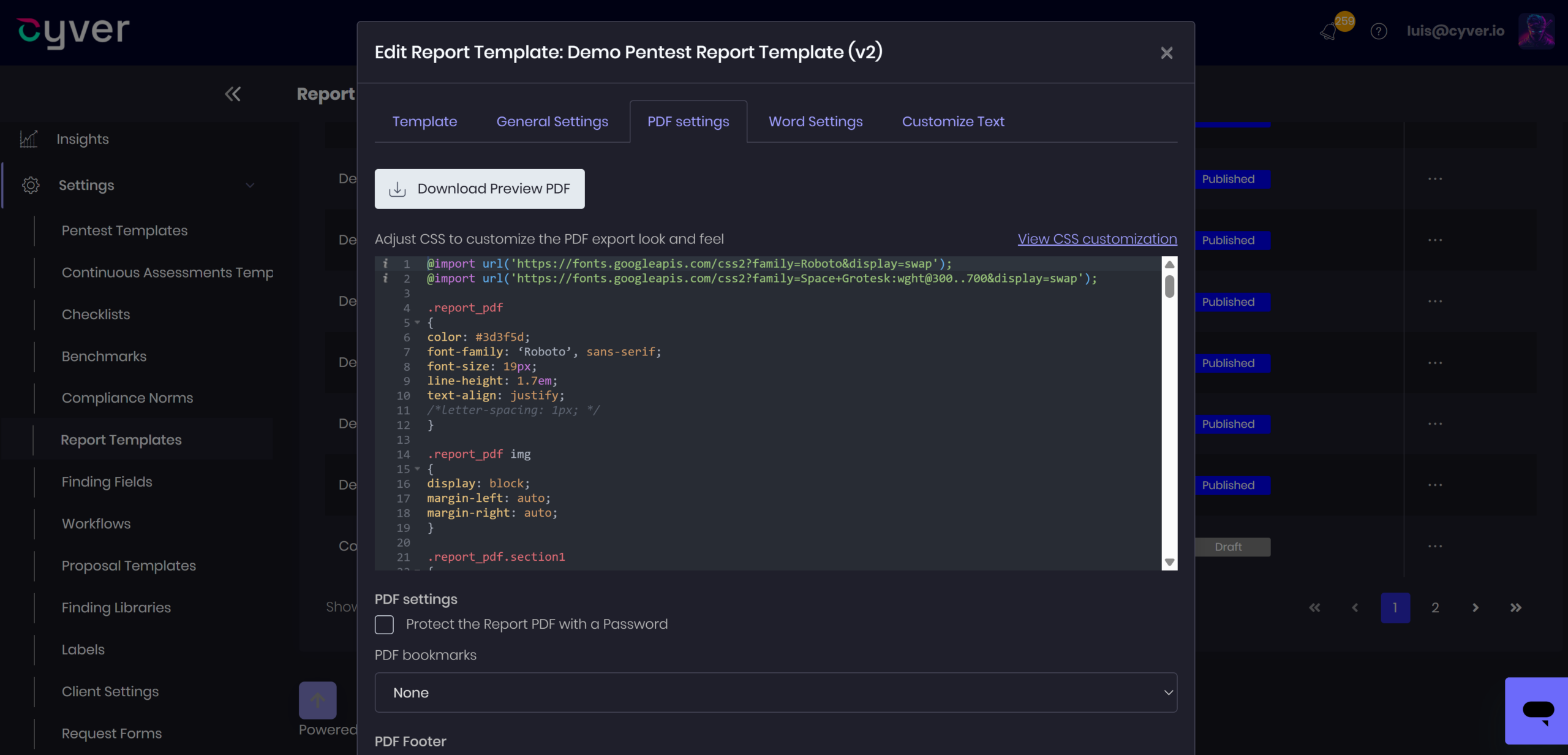Open the notifications bell icon
The height and width of the screenshot is (755, 1568).
[1328, 31]
